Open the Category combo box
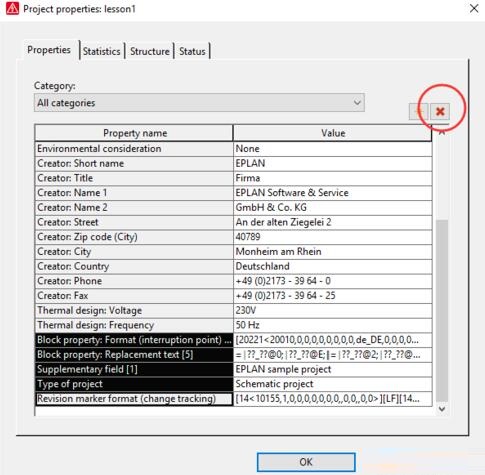 coord(199,103)
